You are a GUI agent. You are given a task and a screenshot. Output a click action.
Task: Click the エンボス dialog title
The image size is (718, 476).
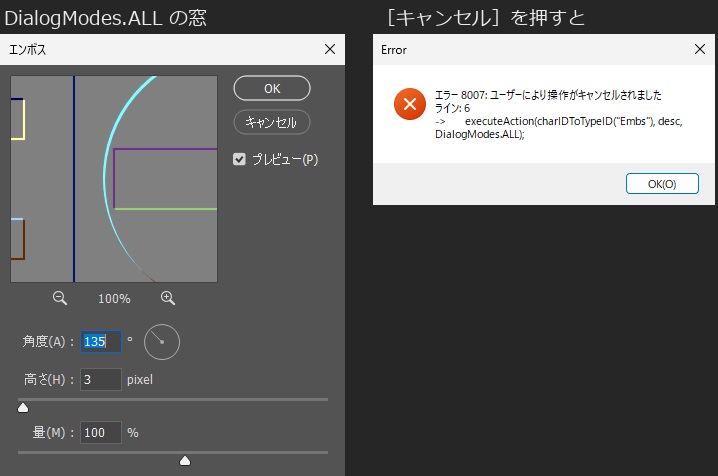coord(27,49)
